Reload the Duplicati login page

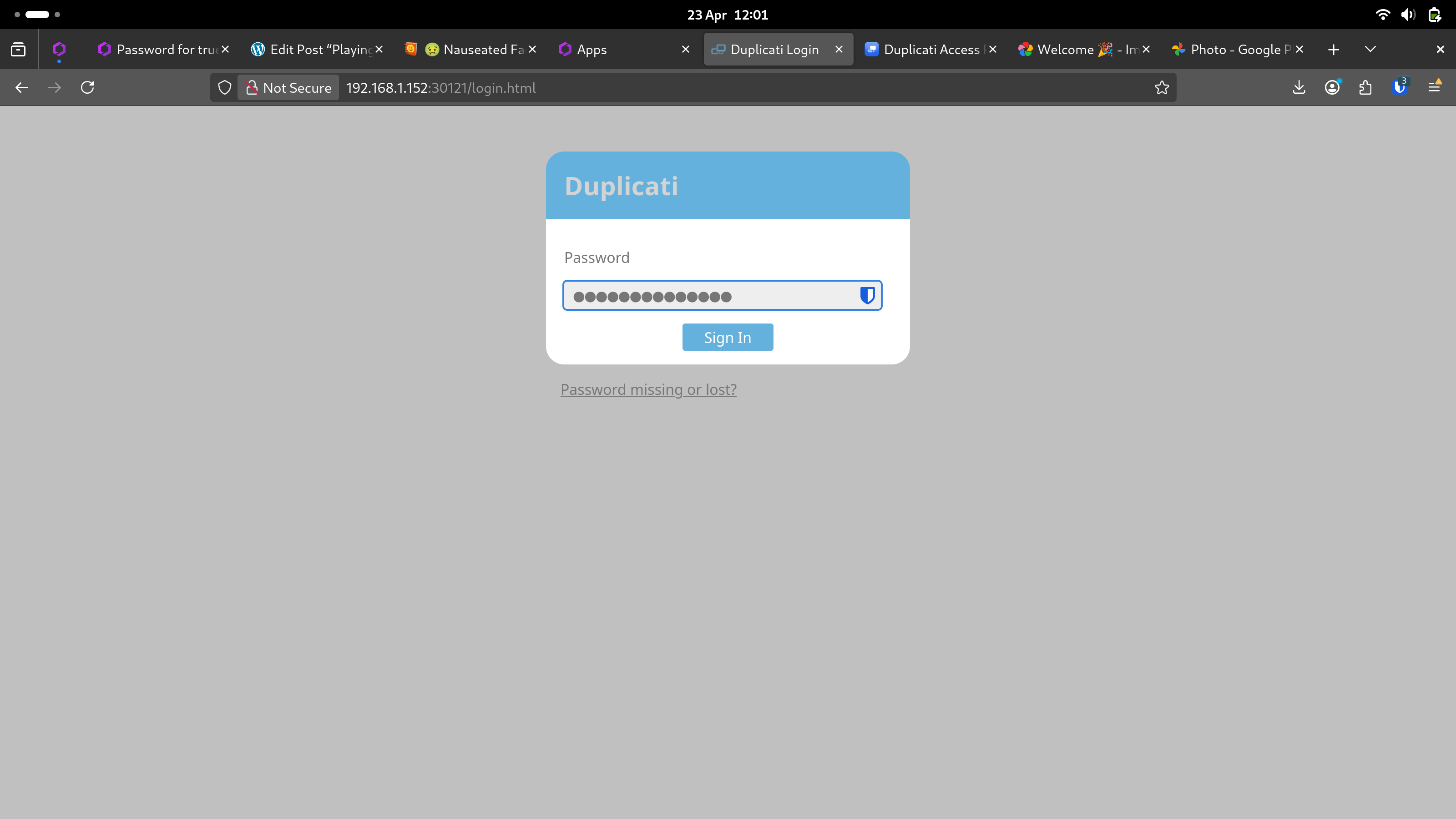click(x=88, y=88)
